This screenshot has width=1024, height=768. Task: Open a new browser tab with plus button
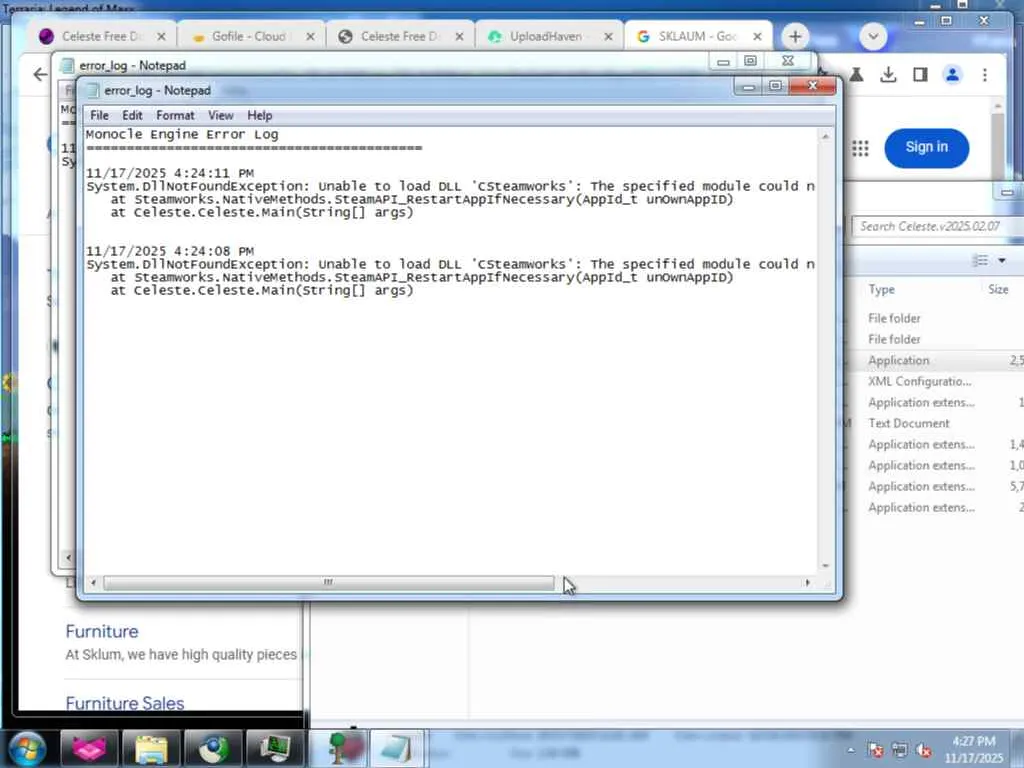pyautogui.click(x=795, y=37)
